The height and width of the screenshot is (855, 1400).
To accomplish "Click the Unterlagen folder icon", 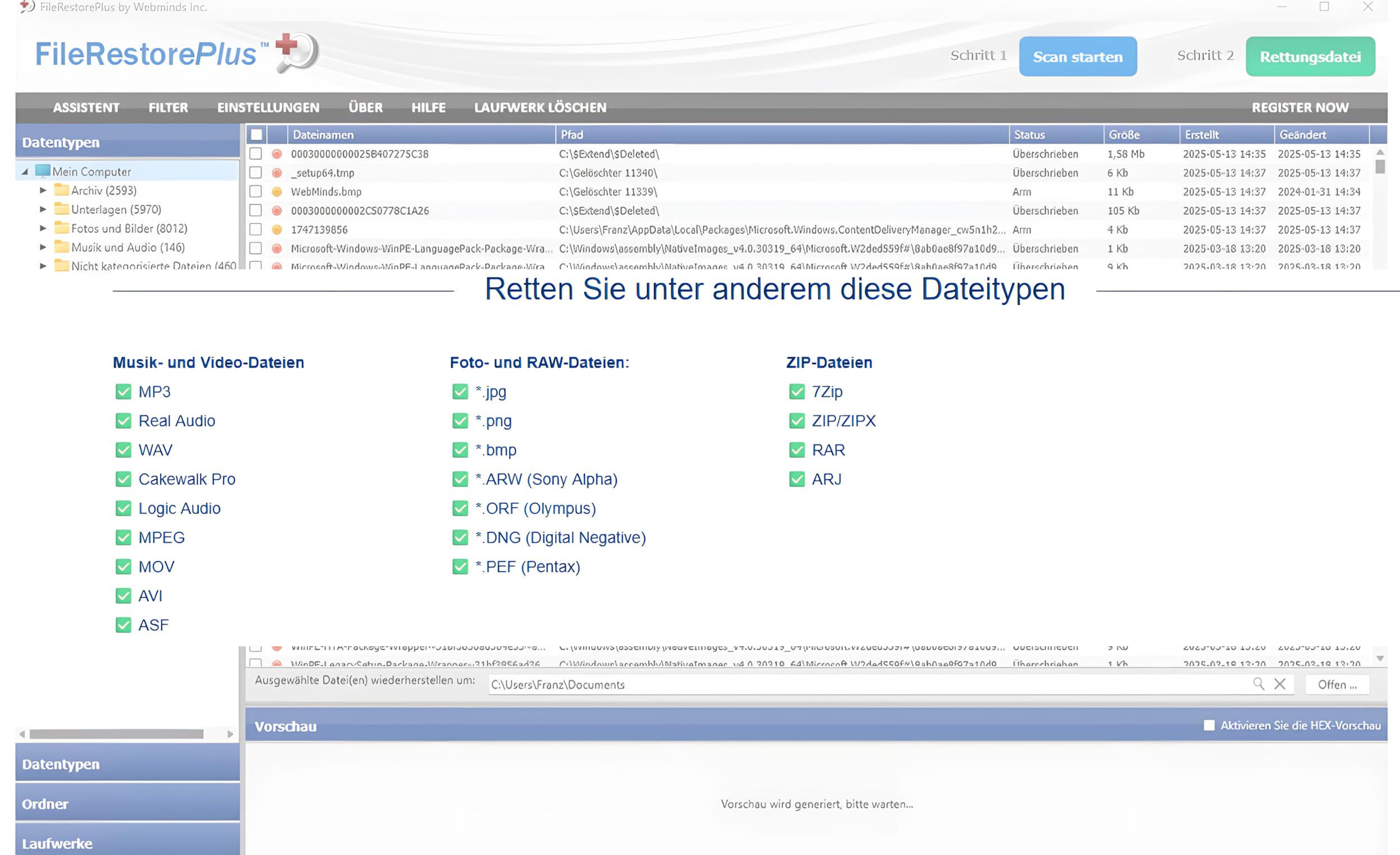I will coord(61,209).
